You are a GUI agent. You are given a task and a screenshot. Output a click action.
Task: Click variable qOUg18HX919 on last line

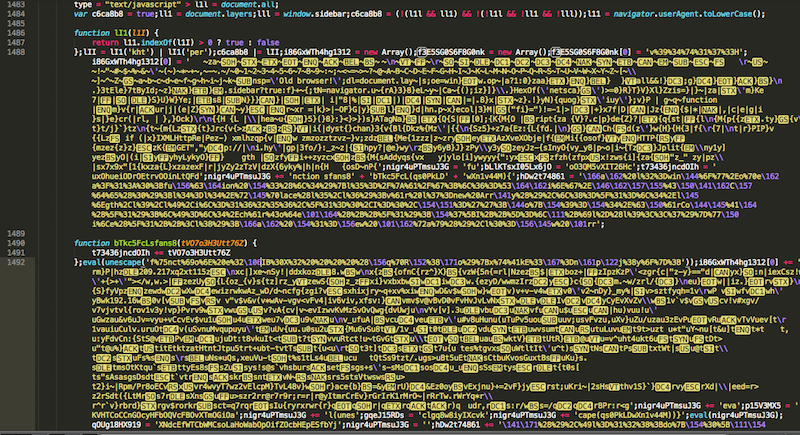[x=117, y=425]
